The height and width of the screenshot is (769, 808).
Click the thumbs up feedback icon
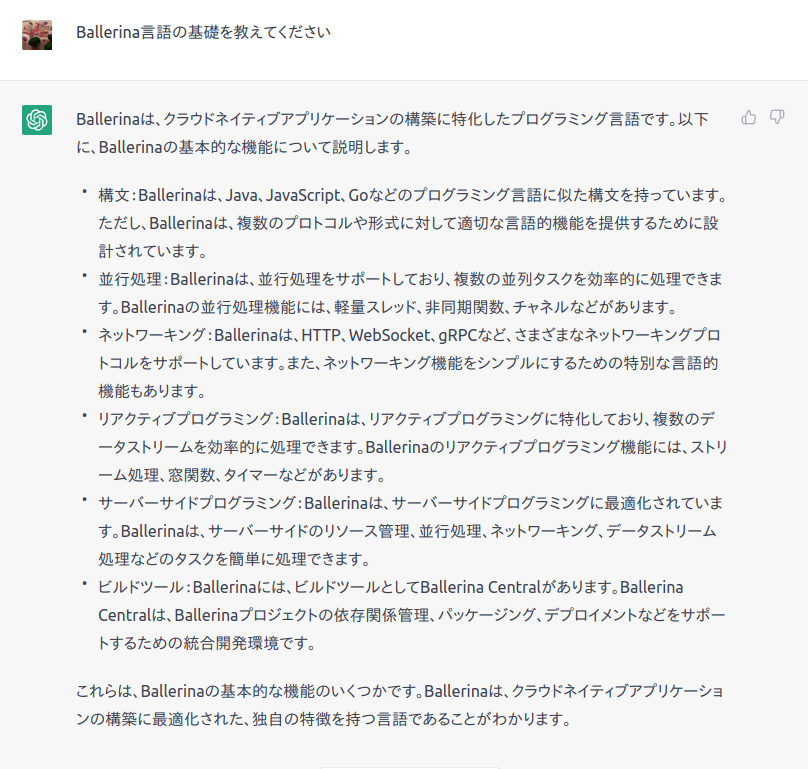coord(748,118)
